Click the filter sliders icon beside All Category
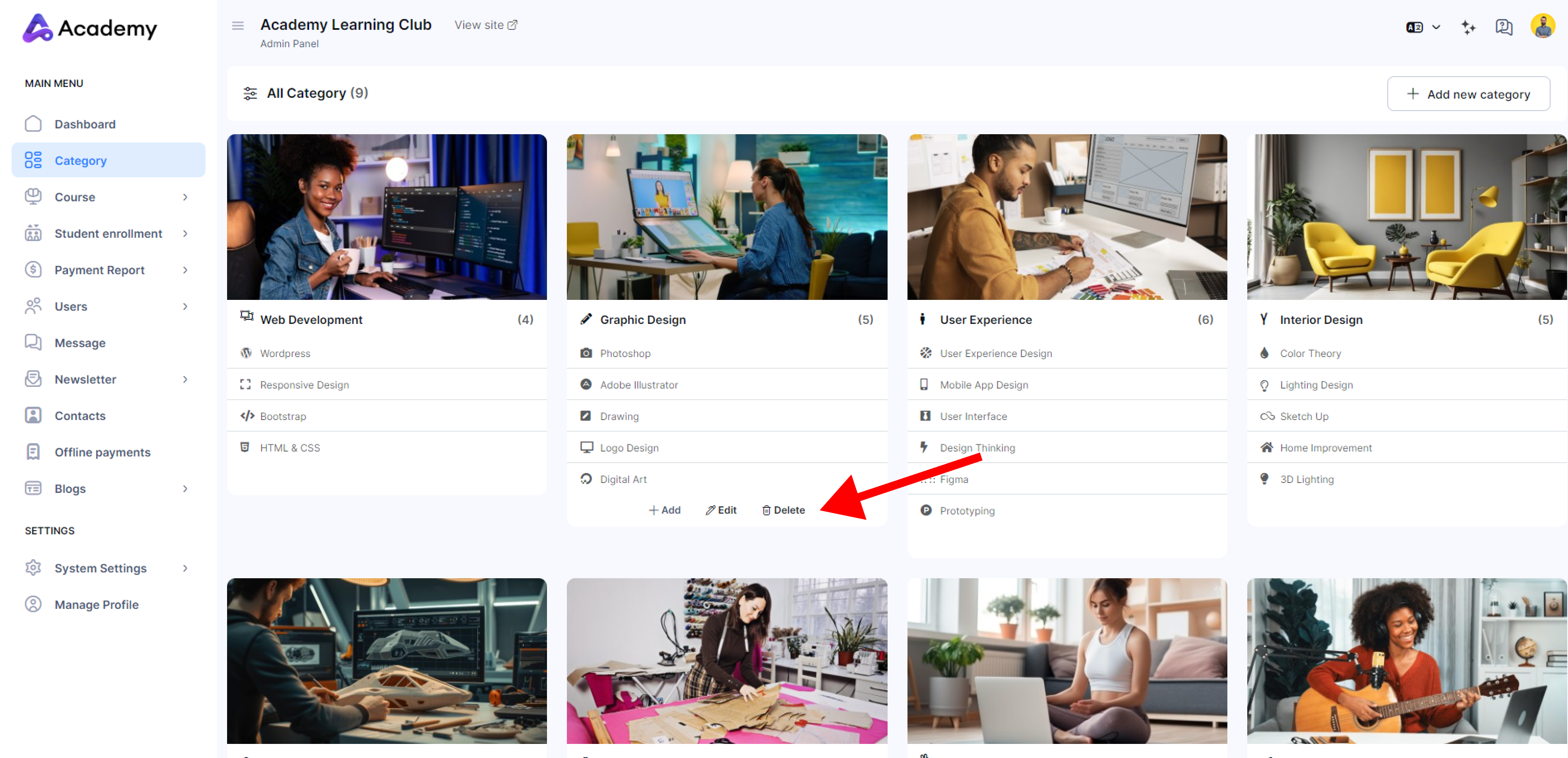The width and height of the screenshot is (1568, 758). 249,93
